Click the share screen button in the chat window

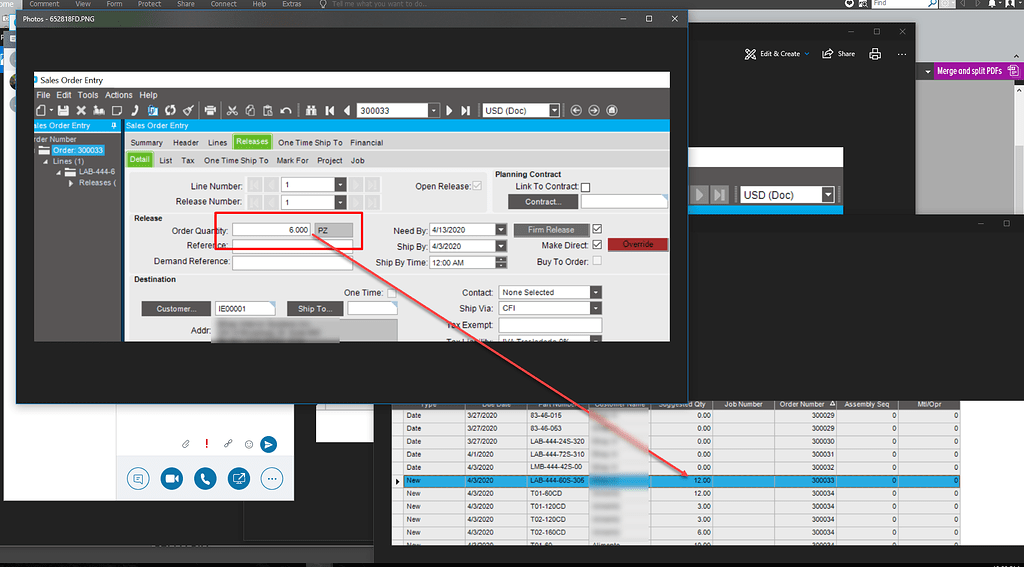coord(239,479)
